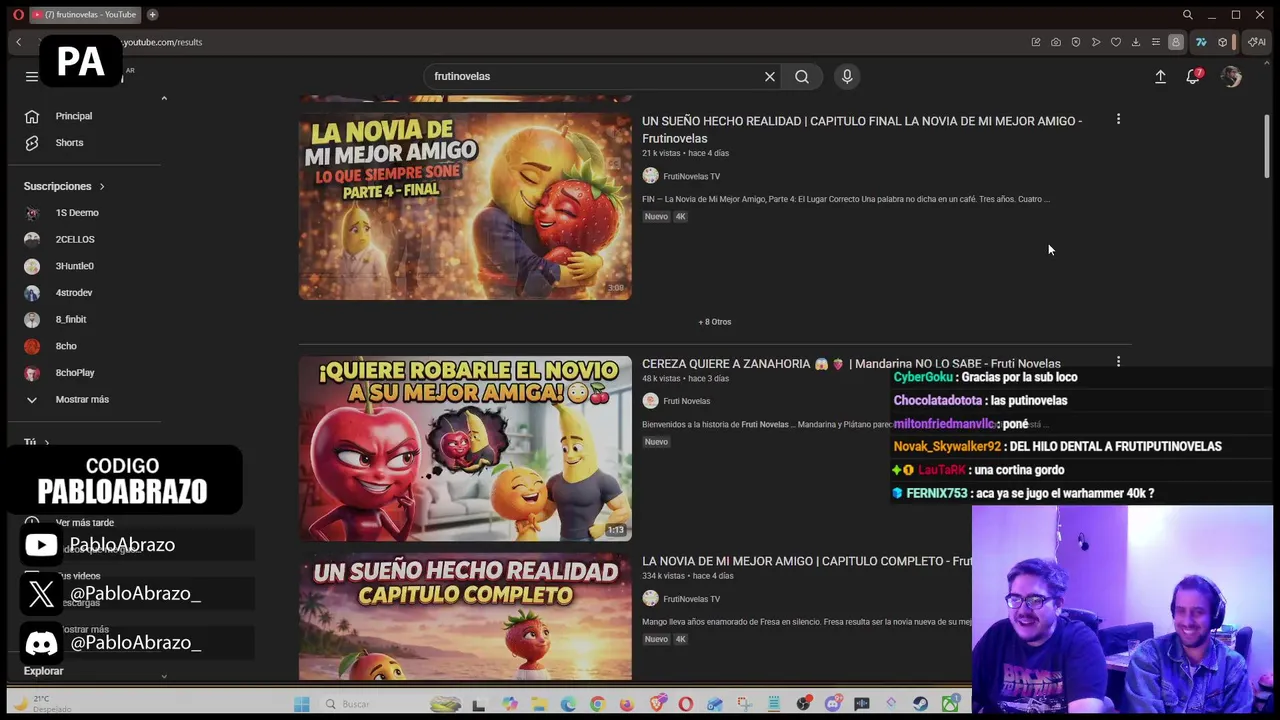
Task: Start voice search with the microphone
Action: coord(847,76)
